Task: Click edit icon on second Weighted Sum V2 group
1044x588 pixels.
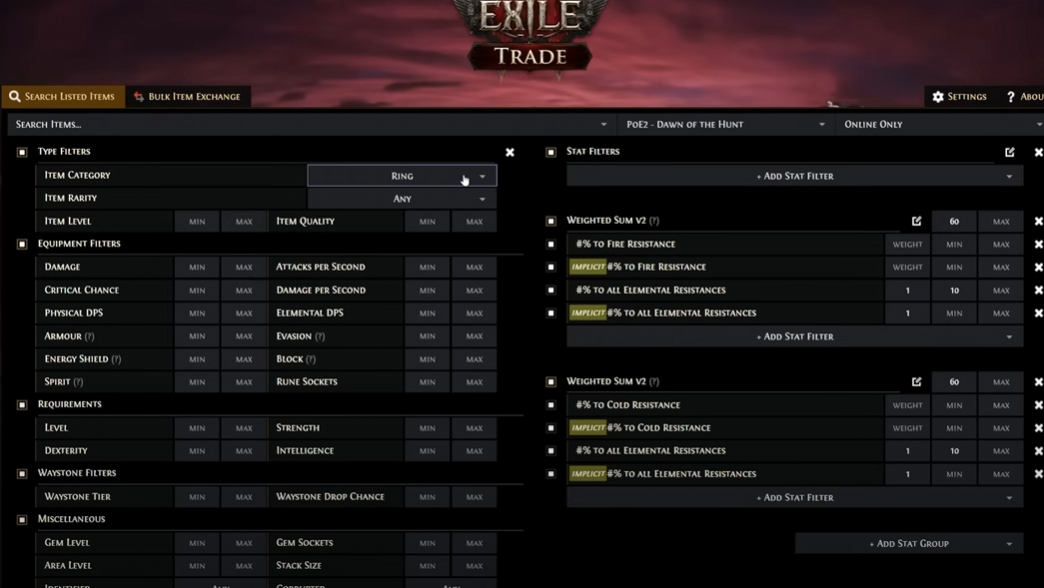Action: pyautogui.click(x=916, y=381)
